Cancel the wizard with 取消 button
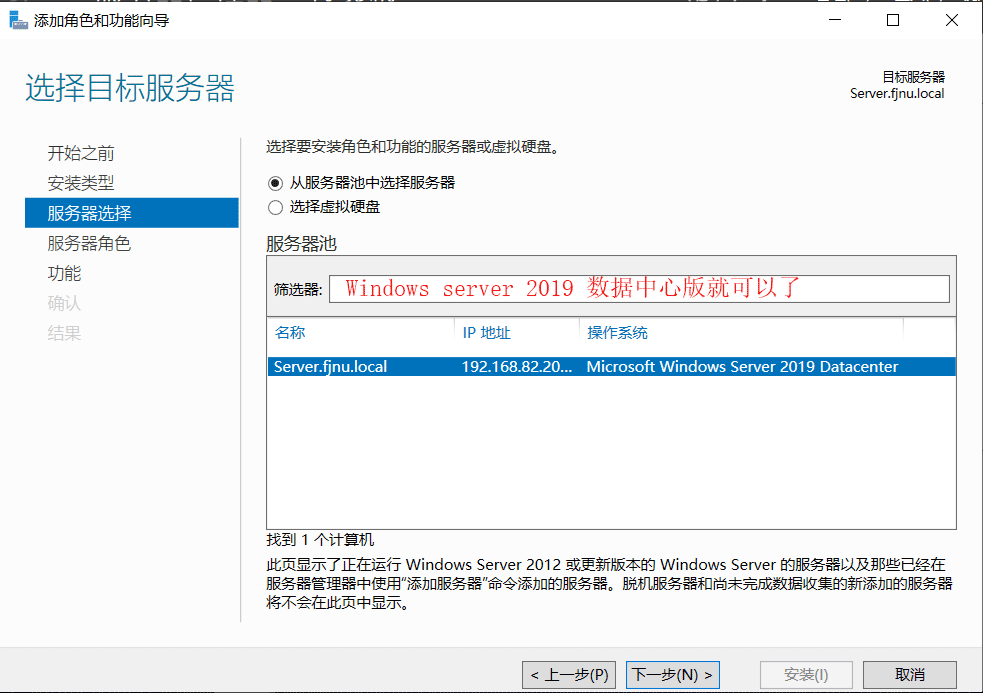This screenshot has width=983, height=693. (909, 674)
